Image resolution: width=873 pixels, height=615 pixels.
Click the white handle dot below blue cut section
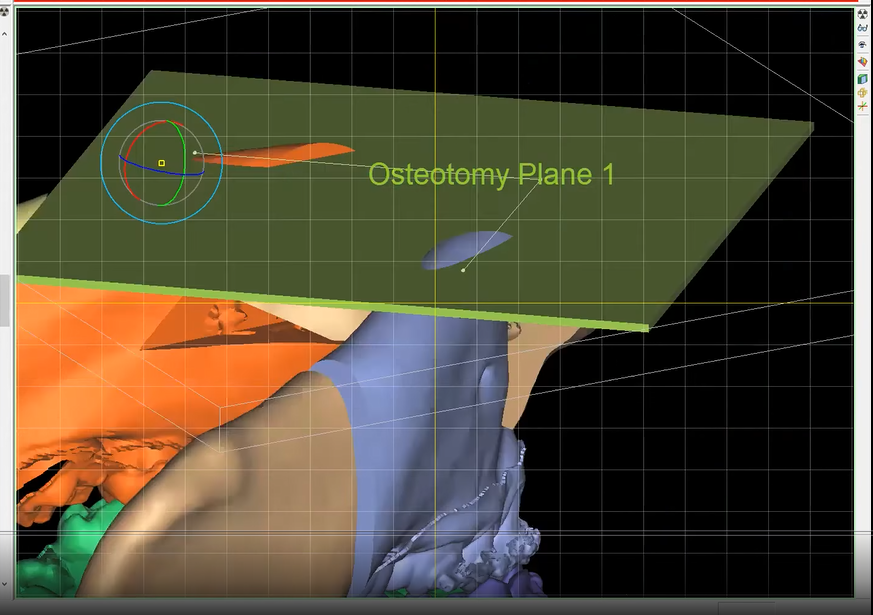[463, 270]
